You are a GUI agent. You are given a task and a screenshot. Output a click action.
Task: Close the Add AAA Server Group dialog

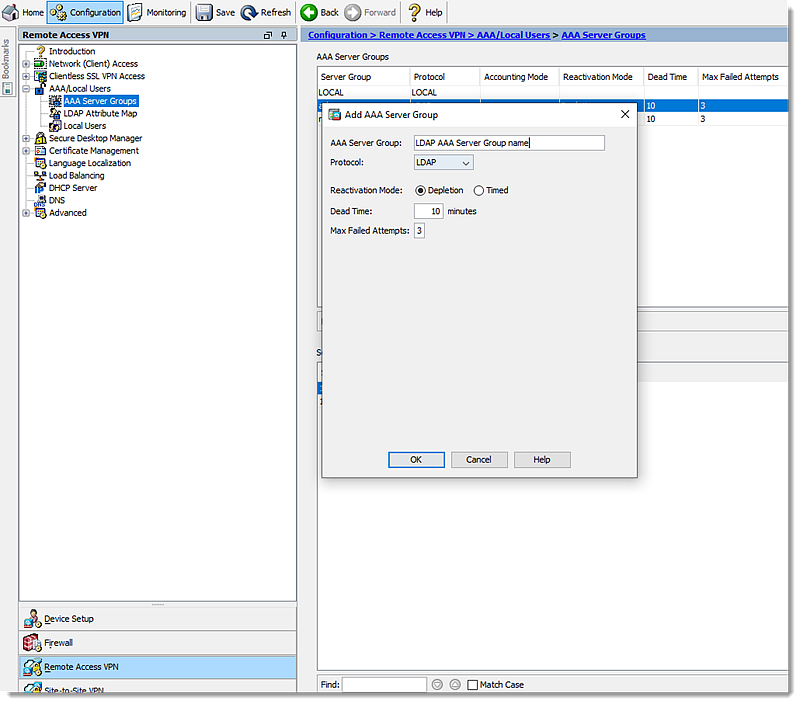coord(625,114)
